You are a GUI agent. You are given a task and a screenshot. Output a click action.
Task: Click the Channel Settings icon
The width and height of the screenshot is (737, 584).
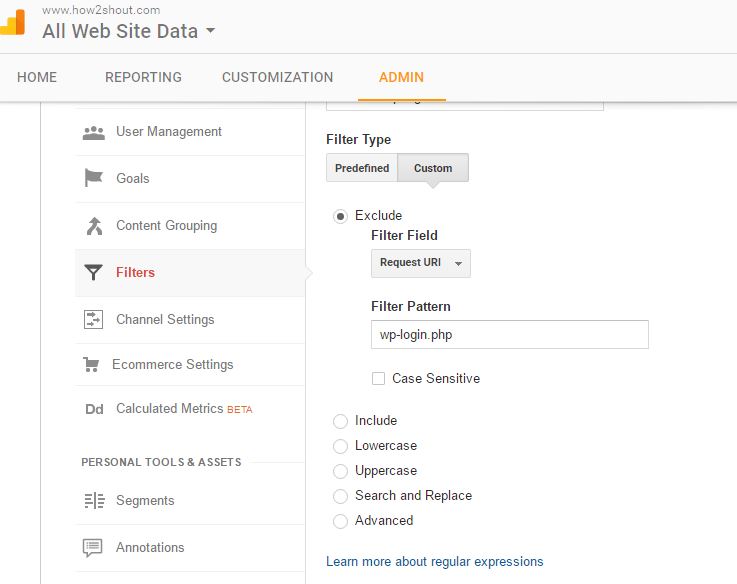point(93,319)
